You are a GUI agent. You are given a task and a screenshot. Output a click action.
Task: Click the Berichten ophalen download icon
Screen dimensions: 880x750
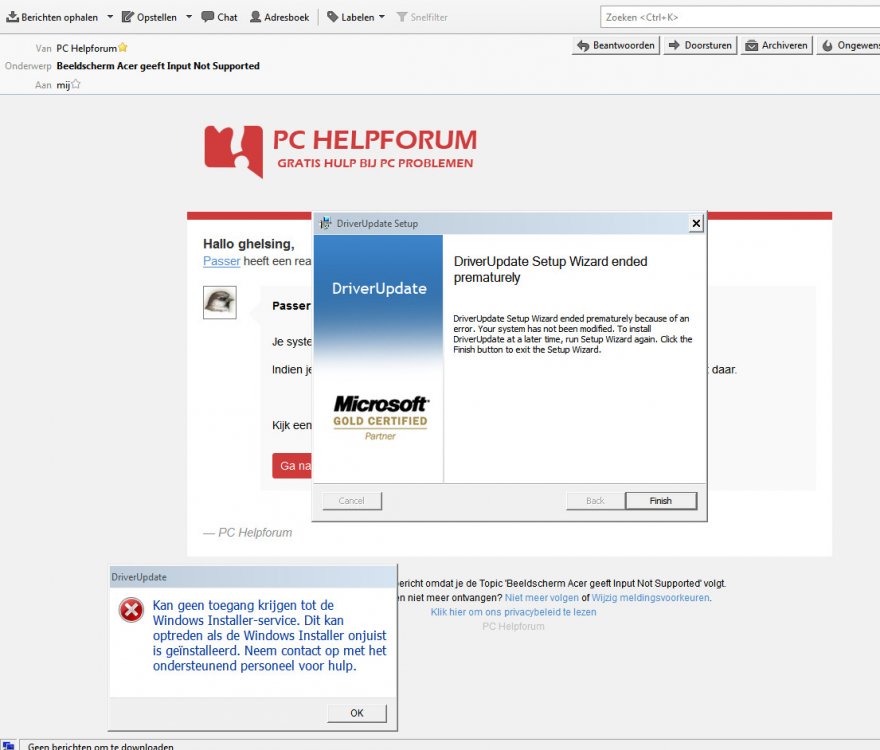tap(12, 17)
